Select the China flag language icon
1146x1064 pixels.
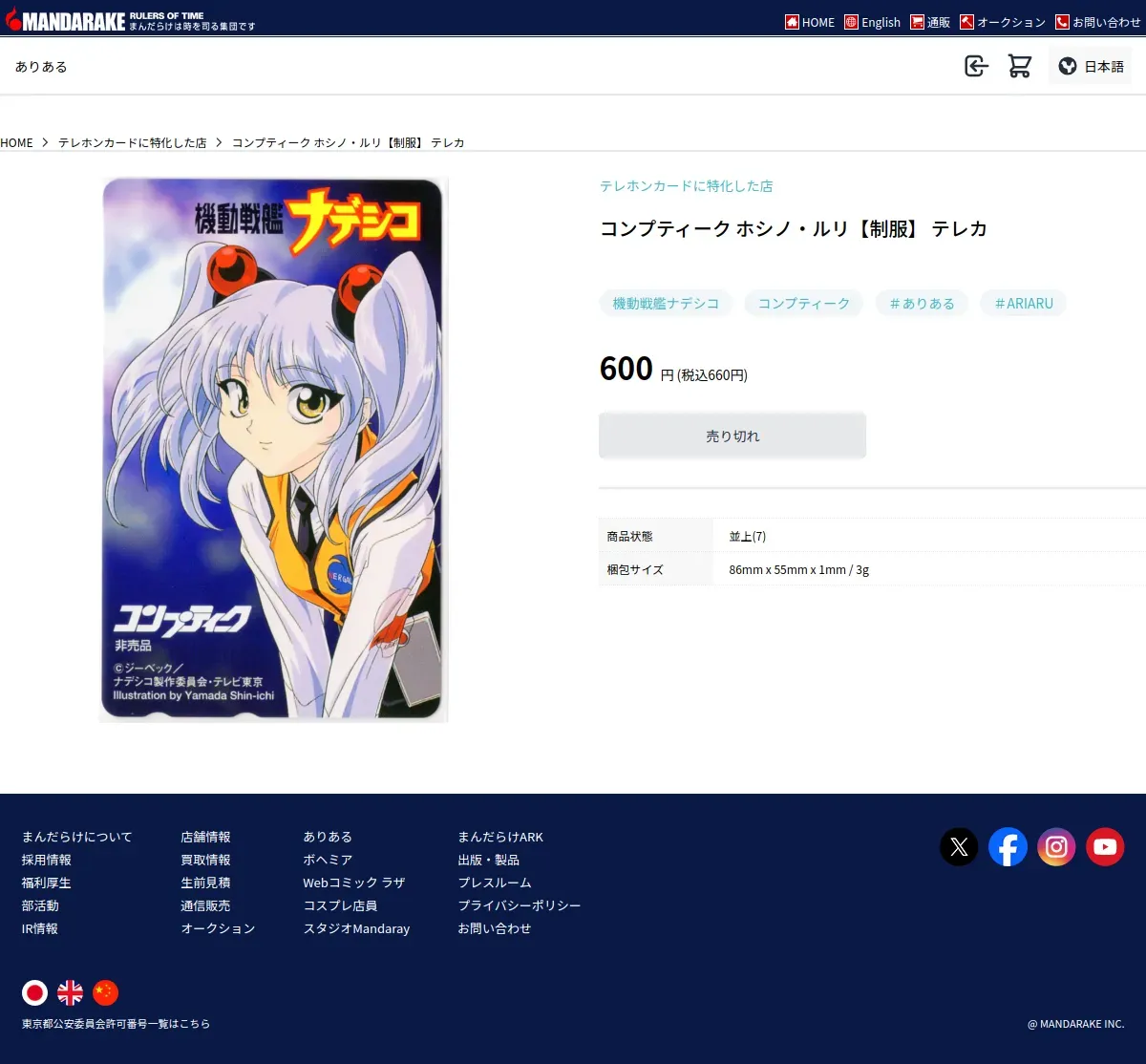pyautogui.click(x=105, y=992)
